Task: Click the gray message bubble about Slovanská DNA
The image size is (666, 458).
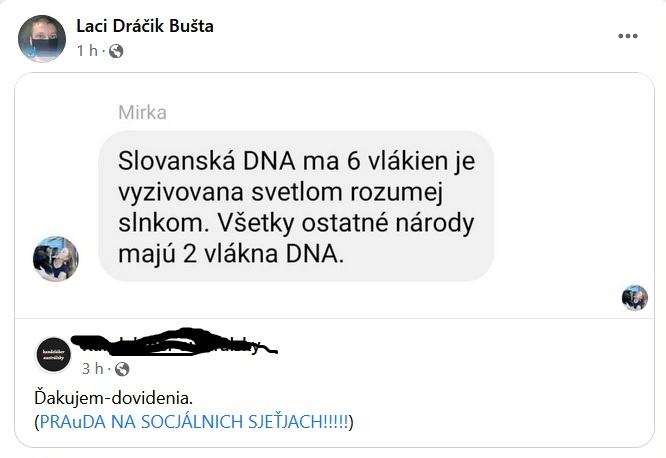Action: [297, 205]
